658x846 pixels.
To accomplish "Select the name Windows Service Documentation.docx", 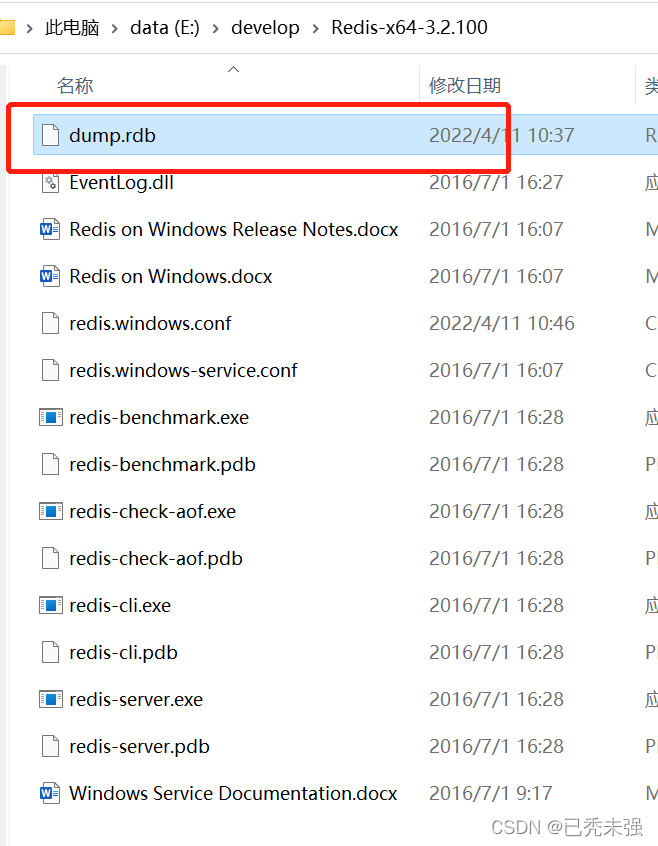I will tap(233, 793).
